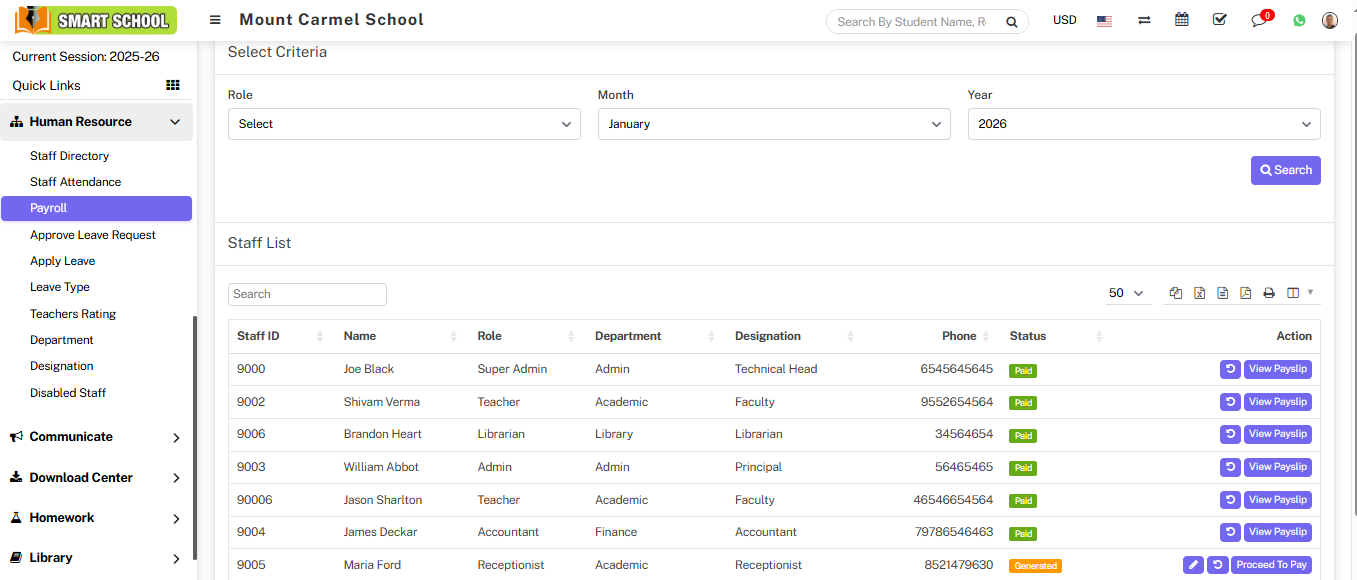Revert payroll status for Joe Black

pos(1230,369)
